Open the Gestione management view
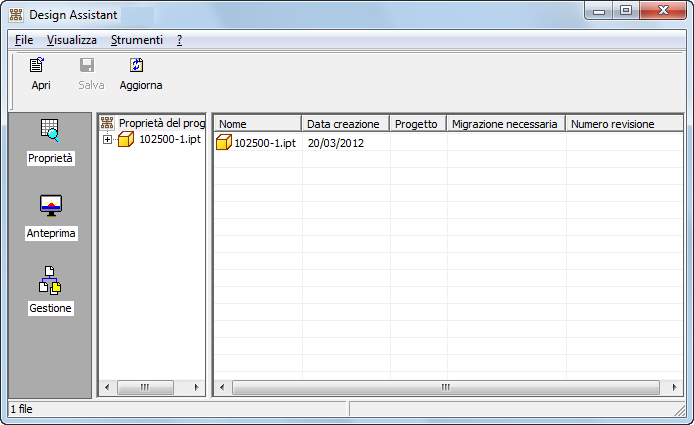Screen dimensions: 694x425 click(x=50, y=291)
